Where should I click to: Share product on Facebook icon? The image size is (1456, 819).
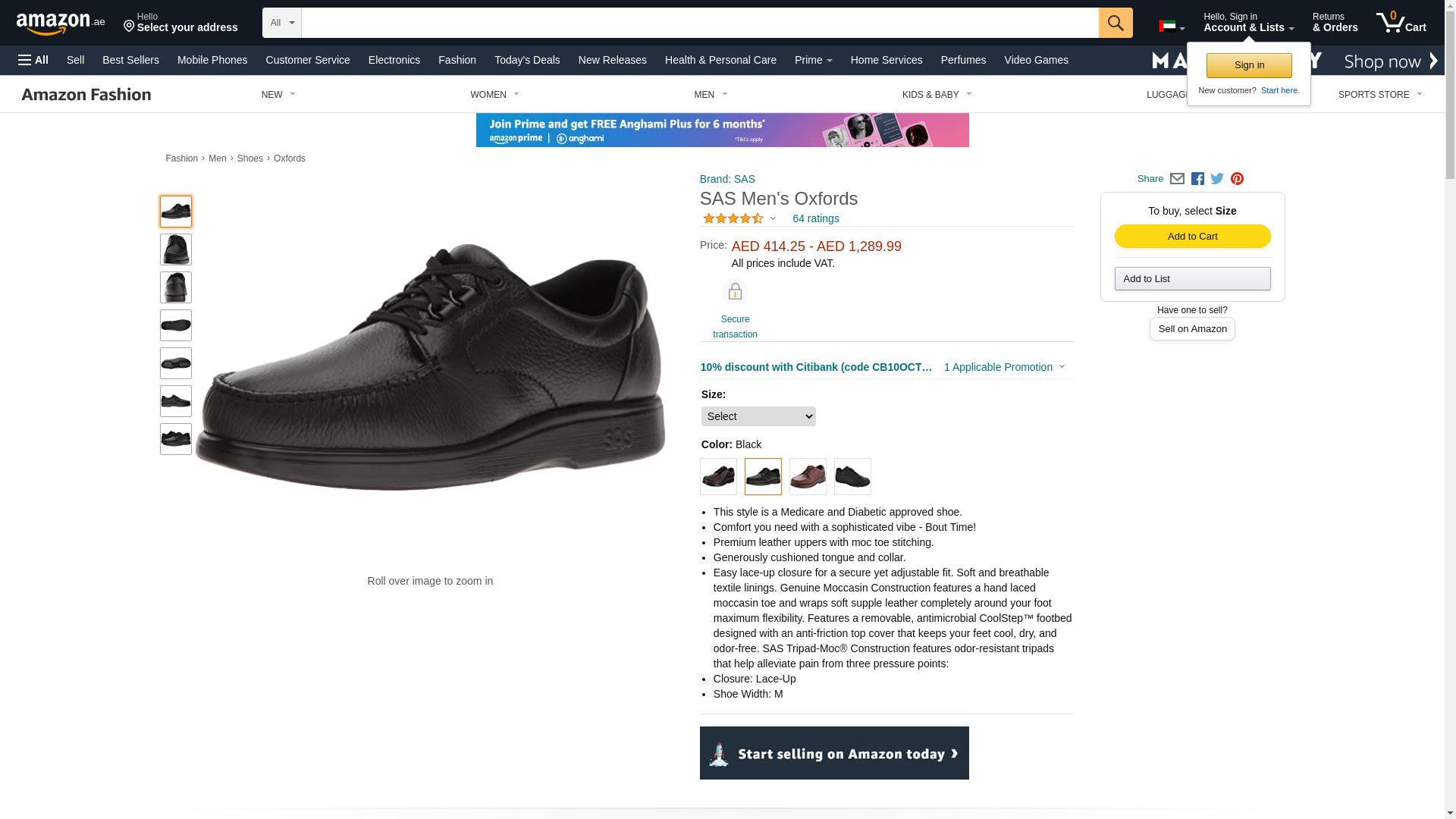1197,179
